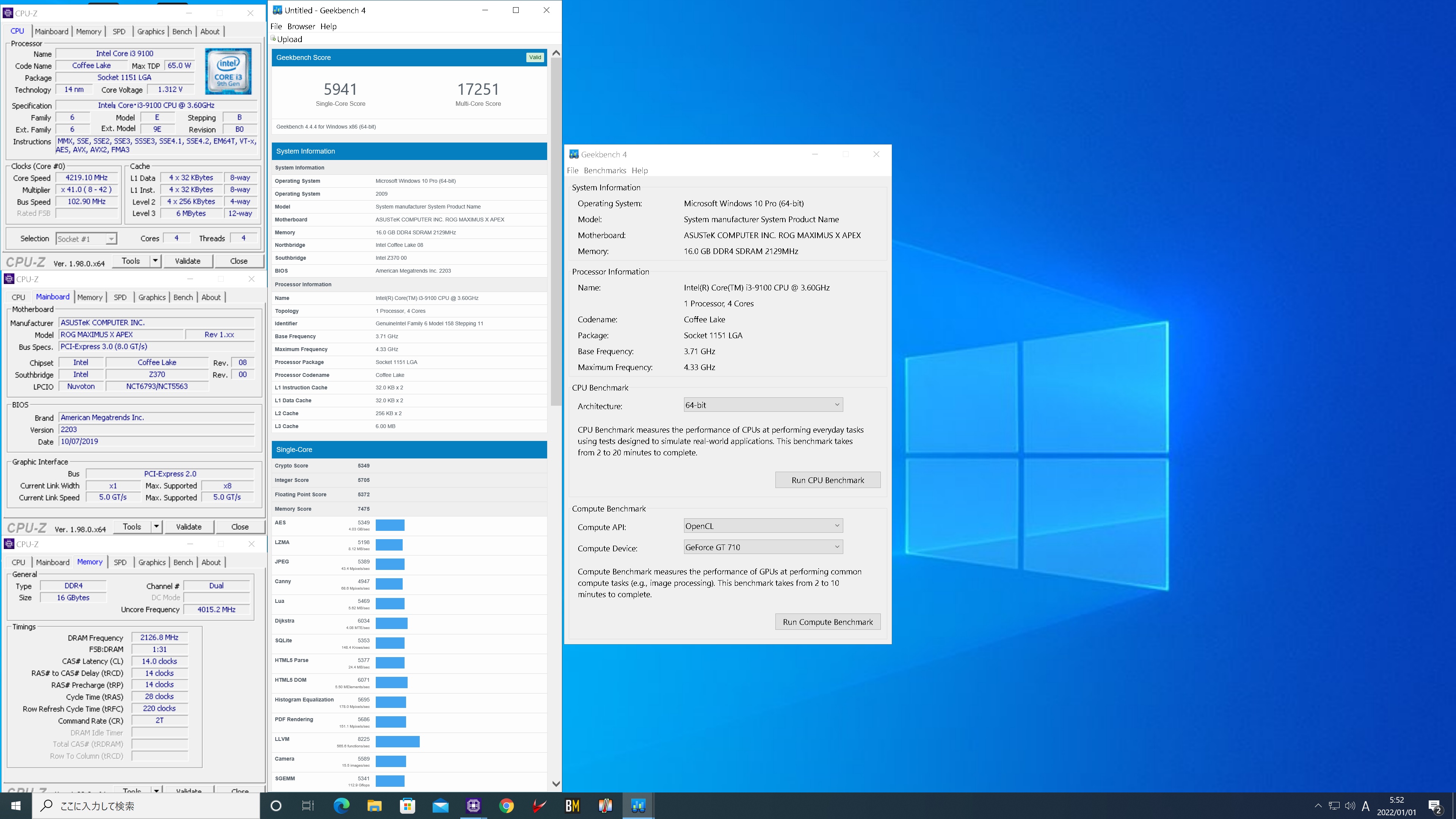Screen dimensions: 1456x819
Task: Open Compute Device GeForce GT 710 dropdown
Action: coord(763,546)
